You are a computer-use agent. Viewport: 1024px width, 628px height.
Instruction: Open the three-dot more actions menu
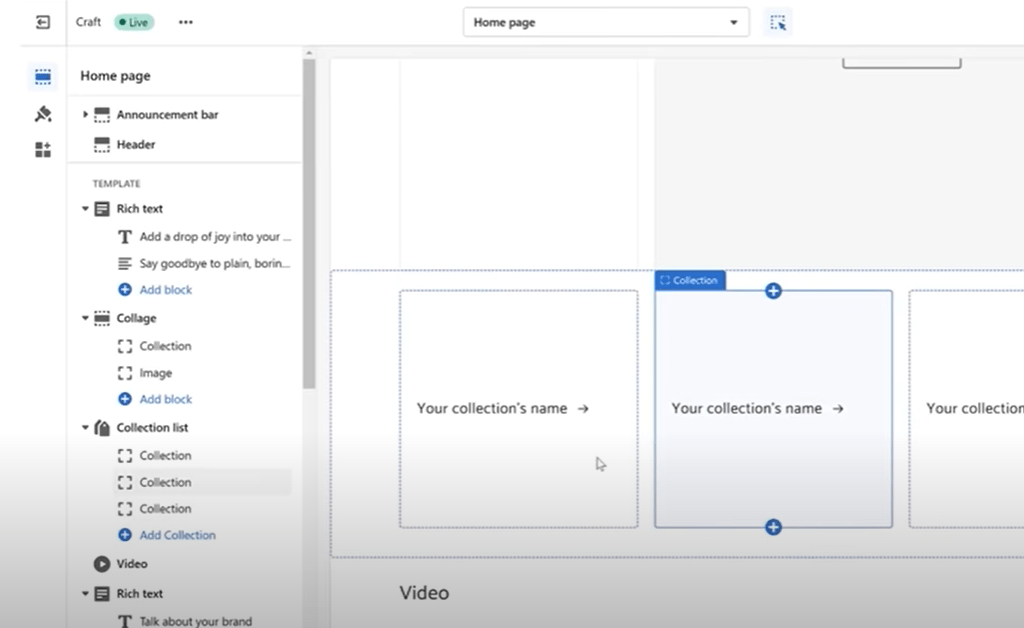[185, 22]
